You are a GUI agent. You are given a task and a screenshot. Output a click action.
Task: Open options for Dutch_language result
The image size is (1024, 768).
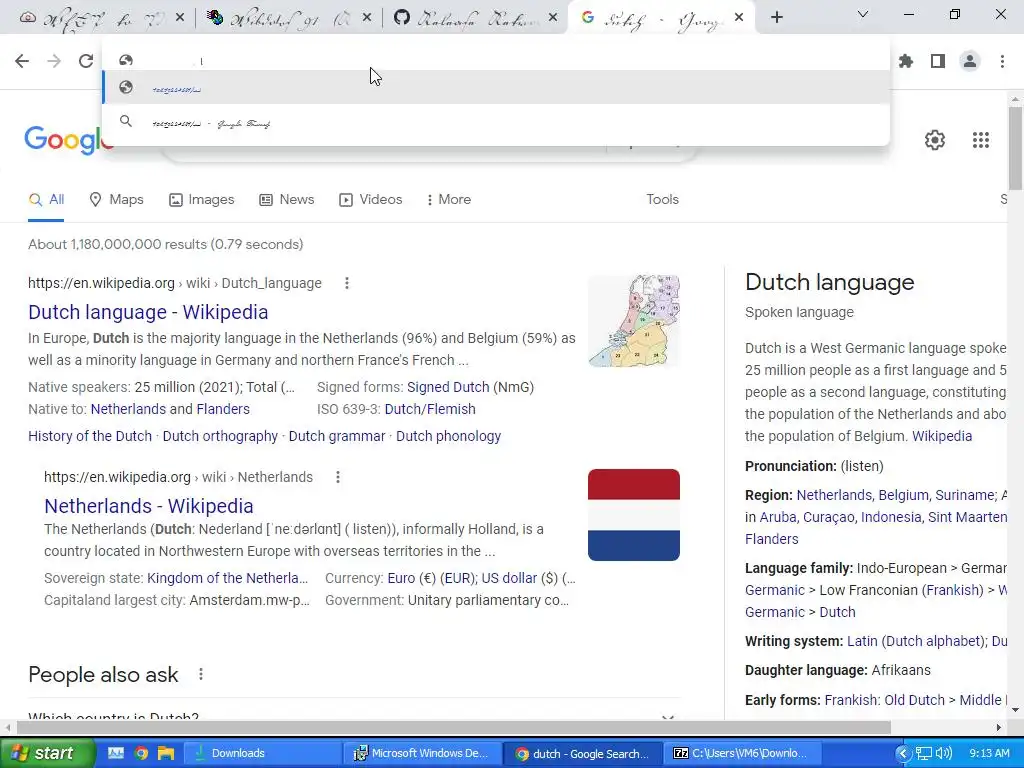coord(347,283)
